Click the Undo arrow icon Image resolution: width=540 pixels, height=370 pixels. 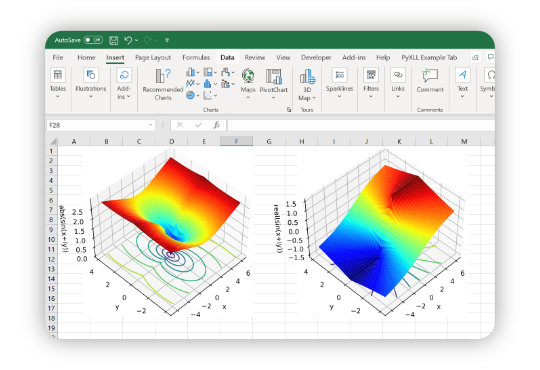pos(128,40)
